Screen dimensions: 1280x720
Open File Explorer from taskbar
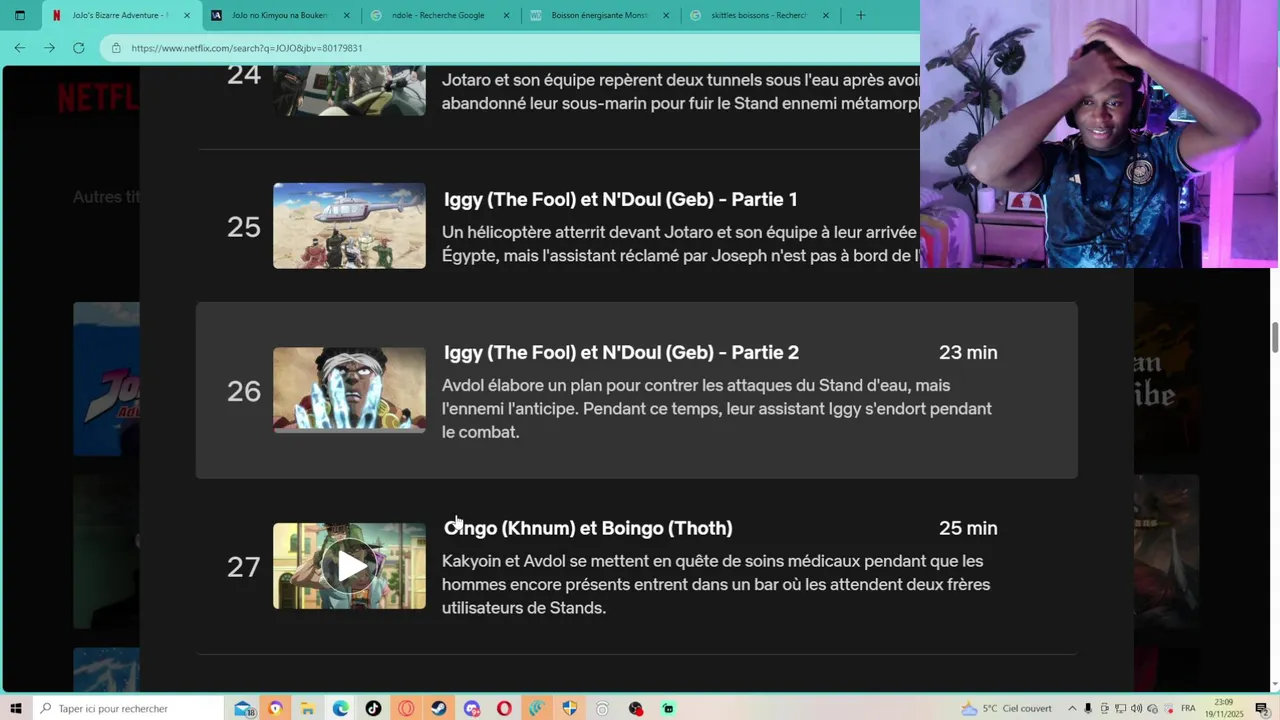click(308, 708)
